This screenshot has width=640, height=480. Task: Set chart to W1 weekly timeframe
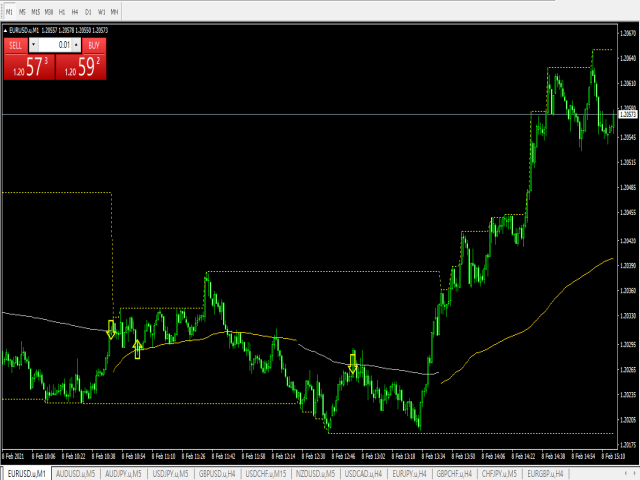coord(101,12)
